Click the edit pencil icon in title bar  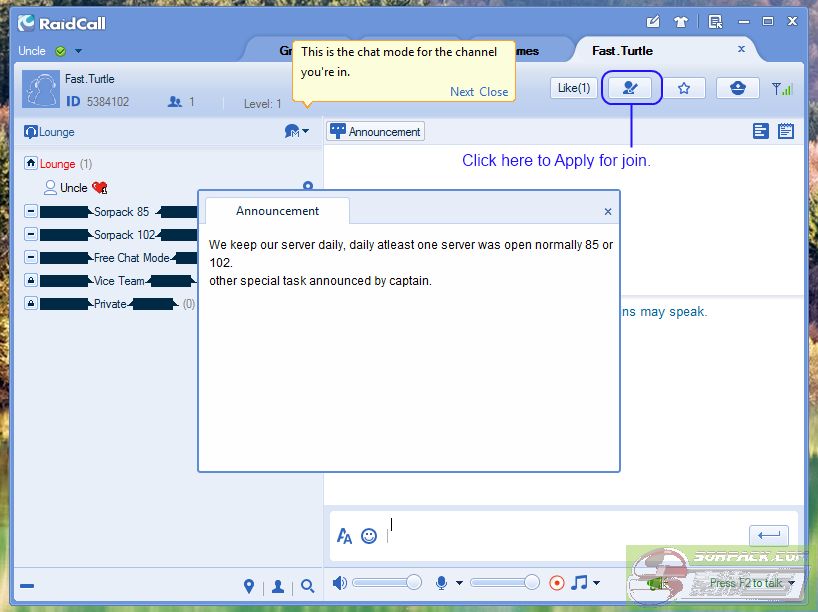pyautogui.click(x=653, y=21)
